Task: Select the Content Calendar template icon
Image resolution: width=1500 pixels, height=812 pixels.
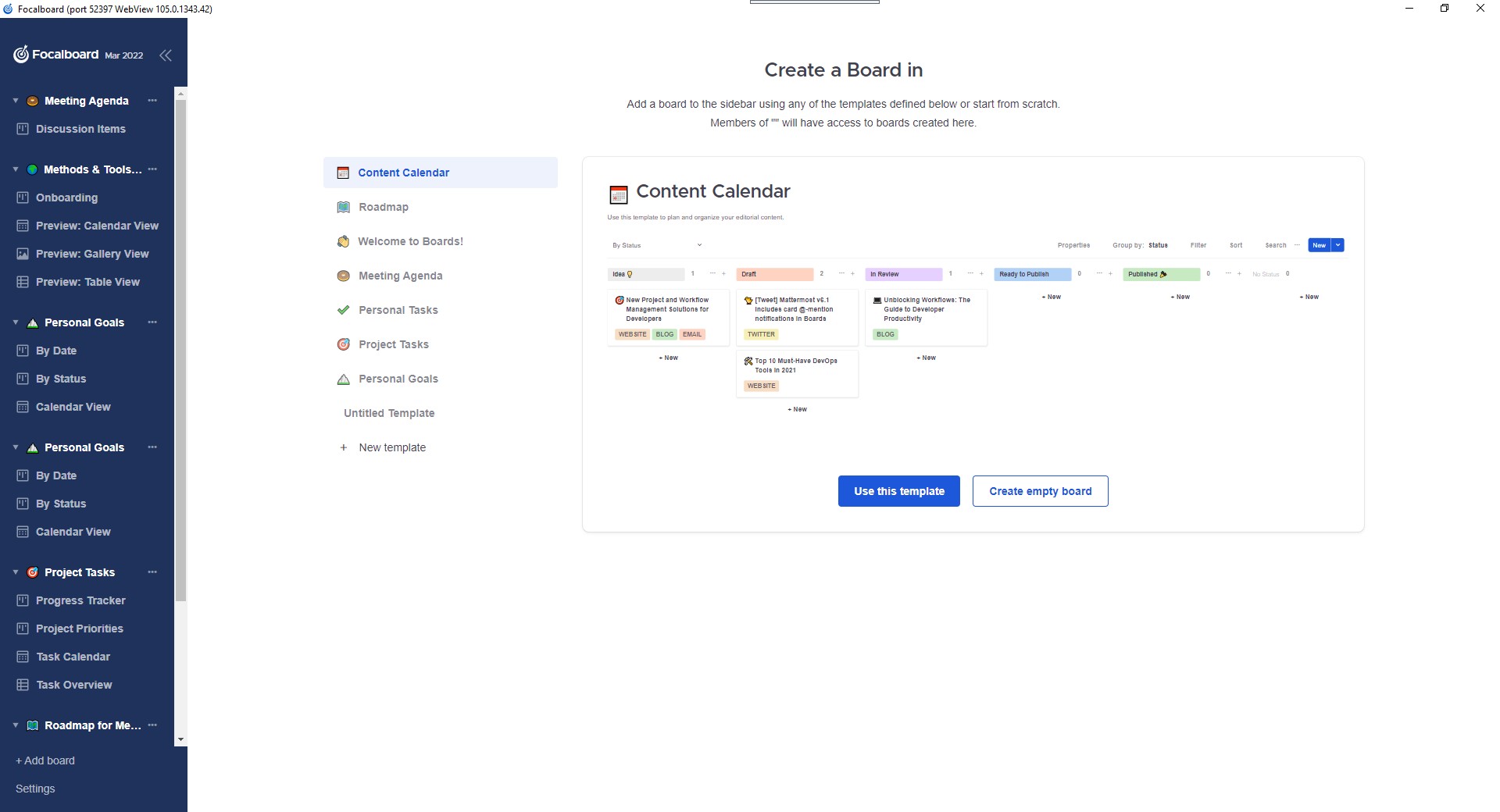Action: pyautogui.click(x=344, y=172)
